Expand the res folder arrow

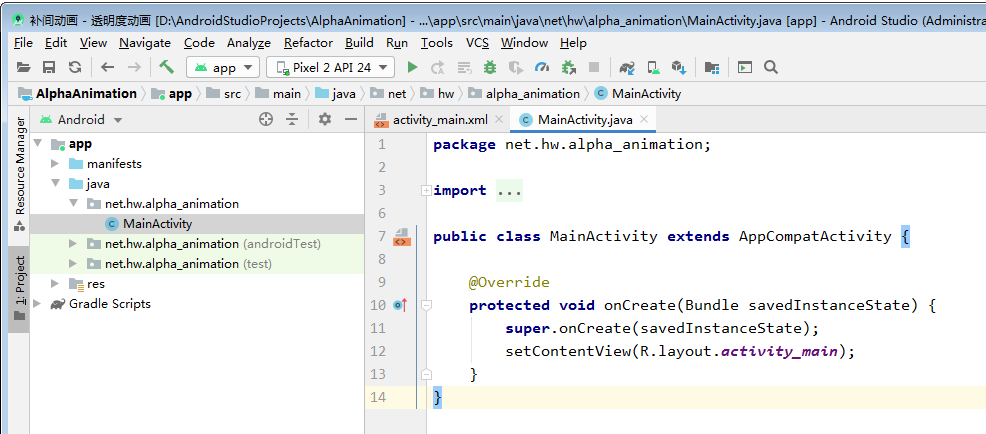[56, 284]
